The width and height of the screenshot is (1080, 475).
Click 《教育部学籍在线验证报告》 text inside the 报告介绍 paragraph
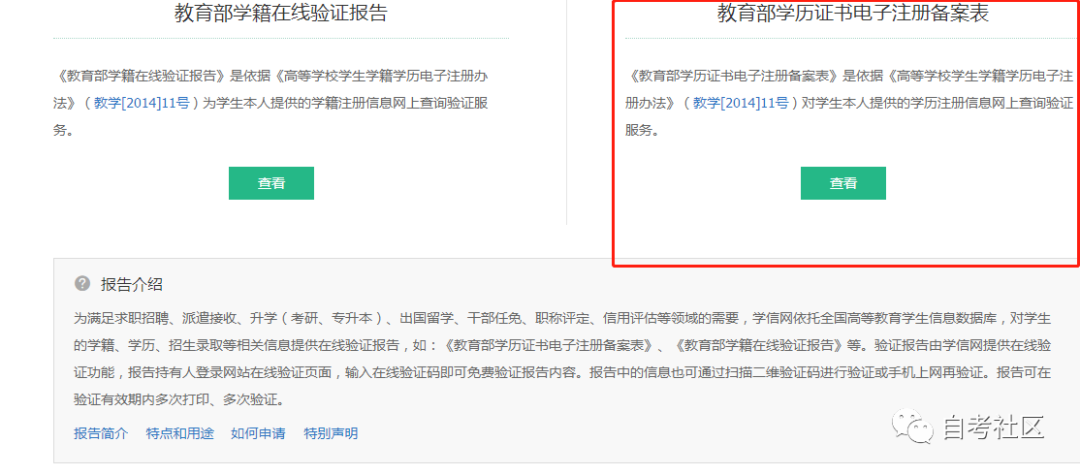tap(754, 345)
